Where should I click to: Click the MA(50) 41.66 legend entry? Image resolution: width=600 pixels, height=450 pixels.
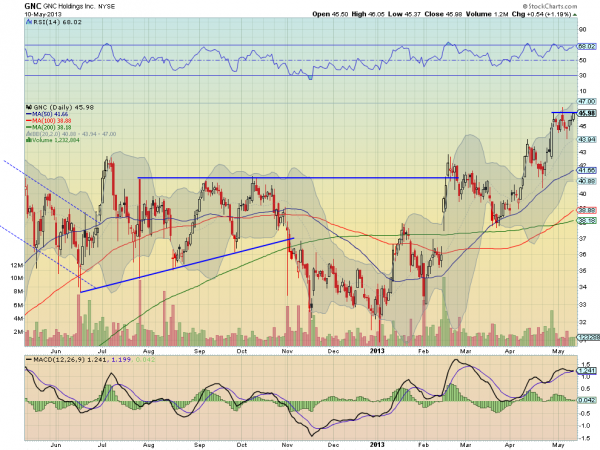click(x=47, y=114)
